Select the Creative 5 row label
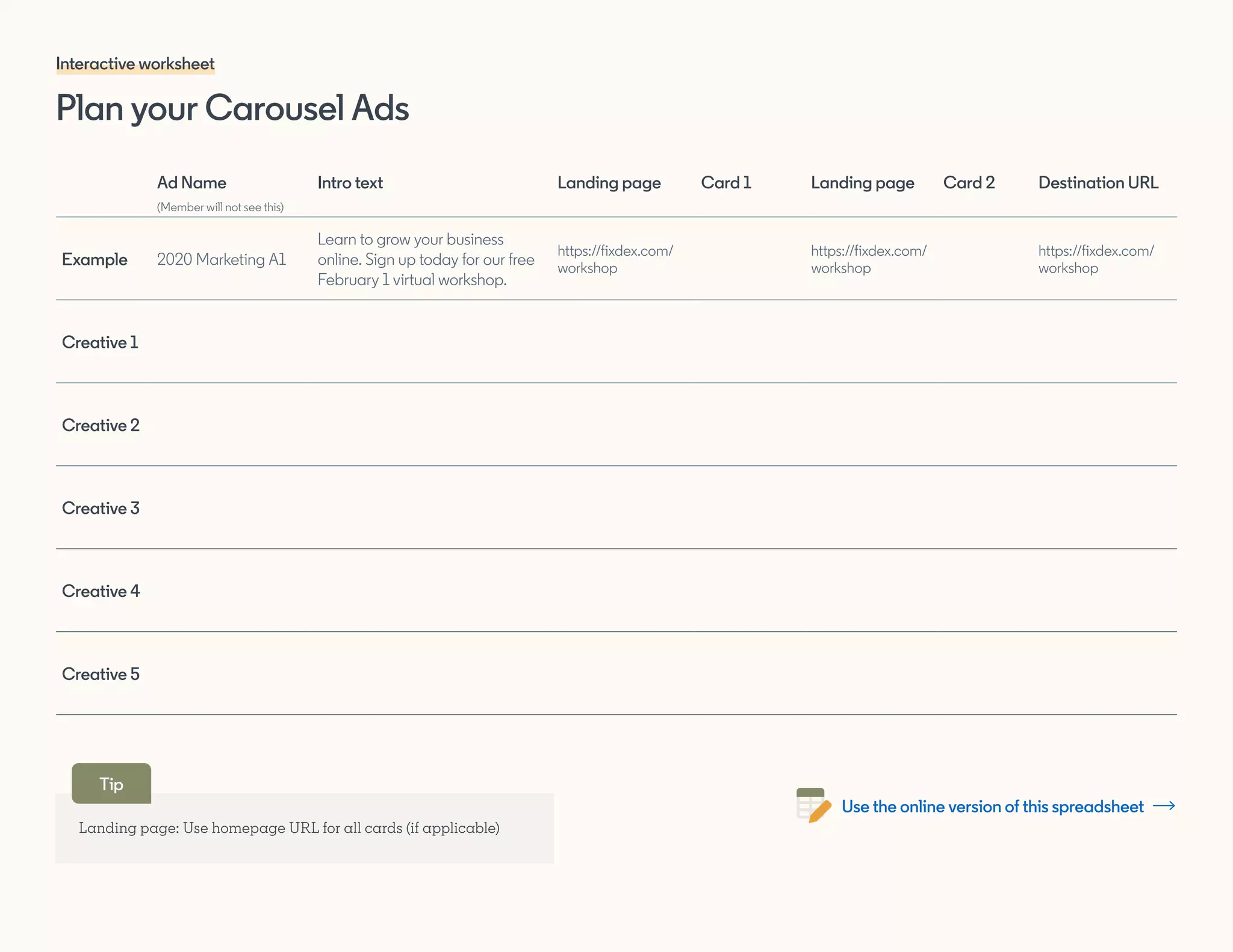 point(101,675)
